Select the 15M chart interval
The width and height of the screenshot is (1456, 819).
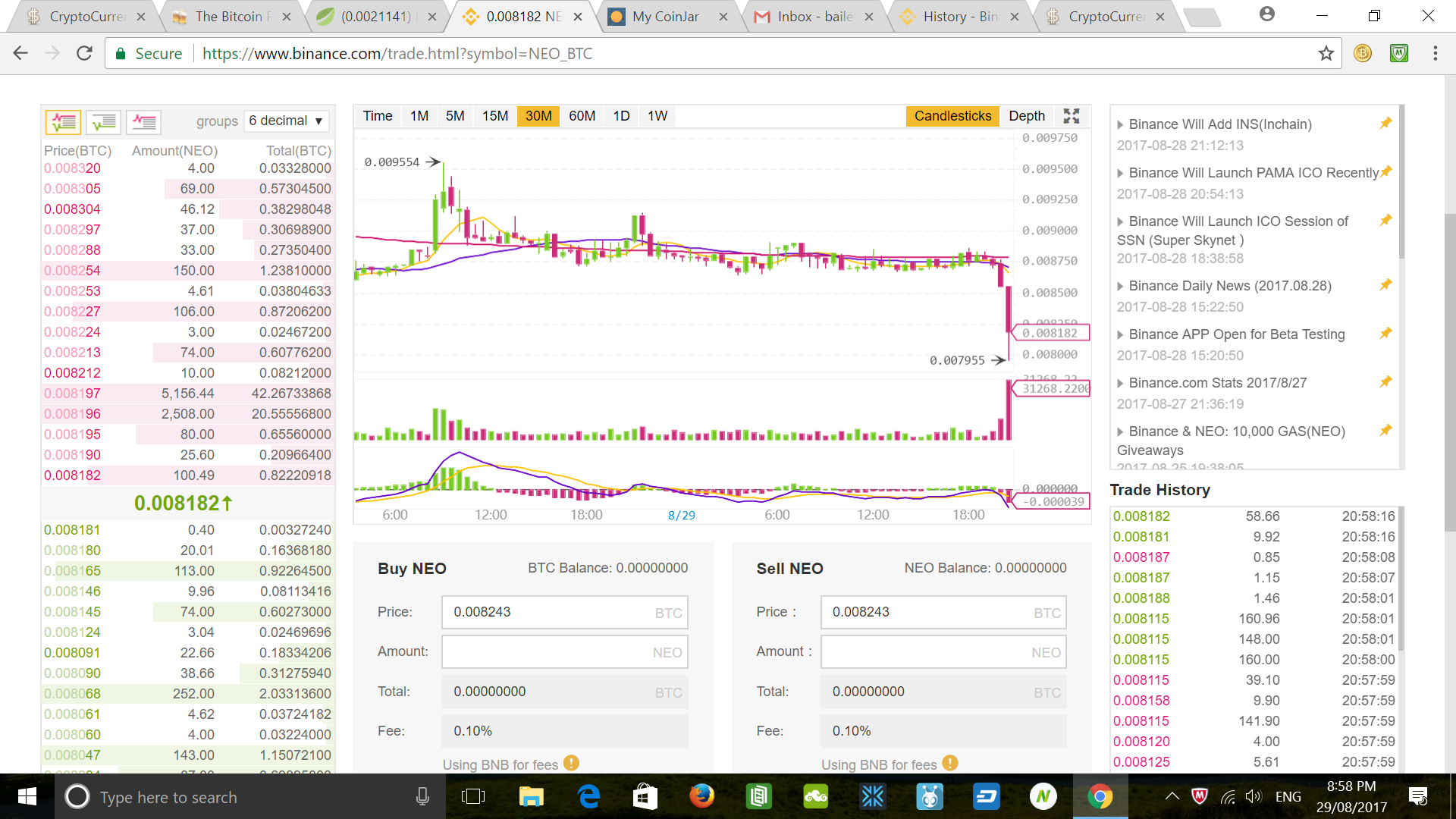coord(495,116)
